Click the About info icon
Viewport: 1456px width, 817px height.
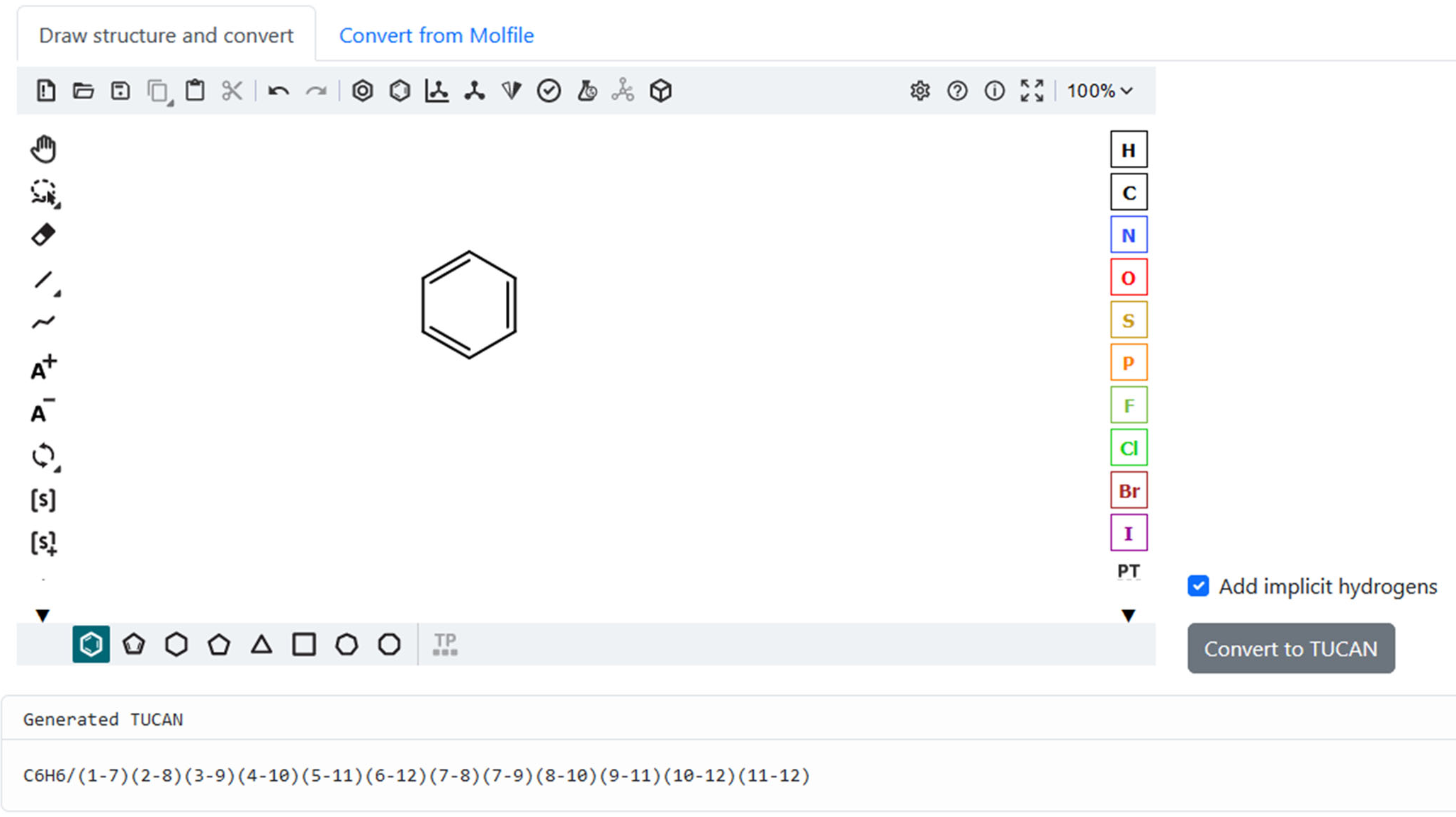(x=995, y=91)
